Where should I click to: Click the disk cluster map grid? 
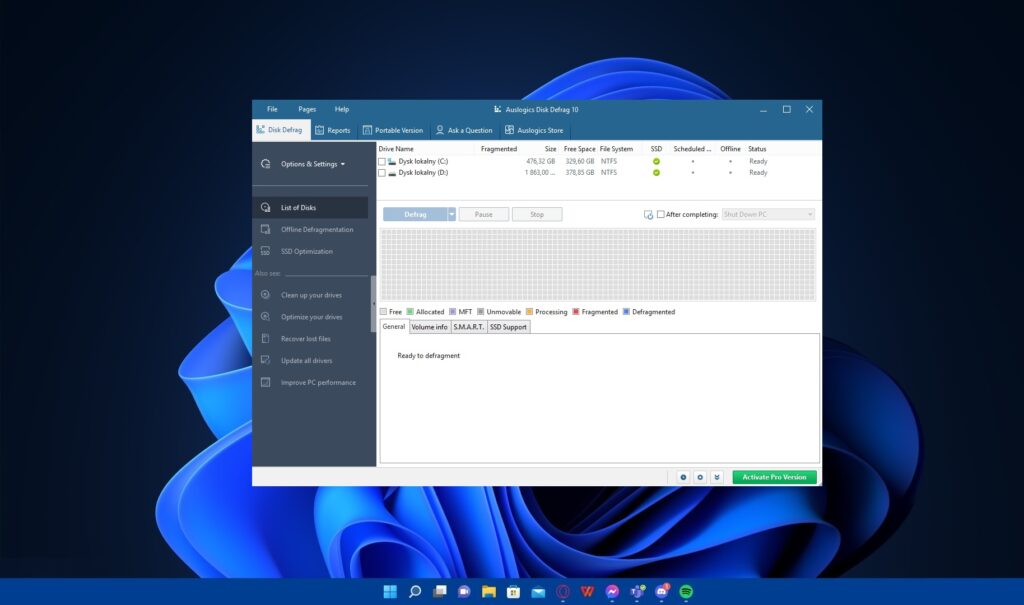(x=598, y=264)
